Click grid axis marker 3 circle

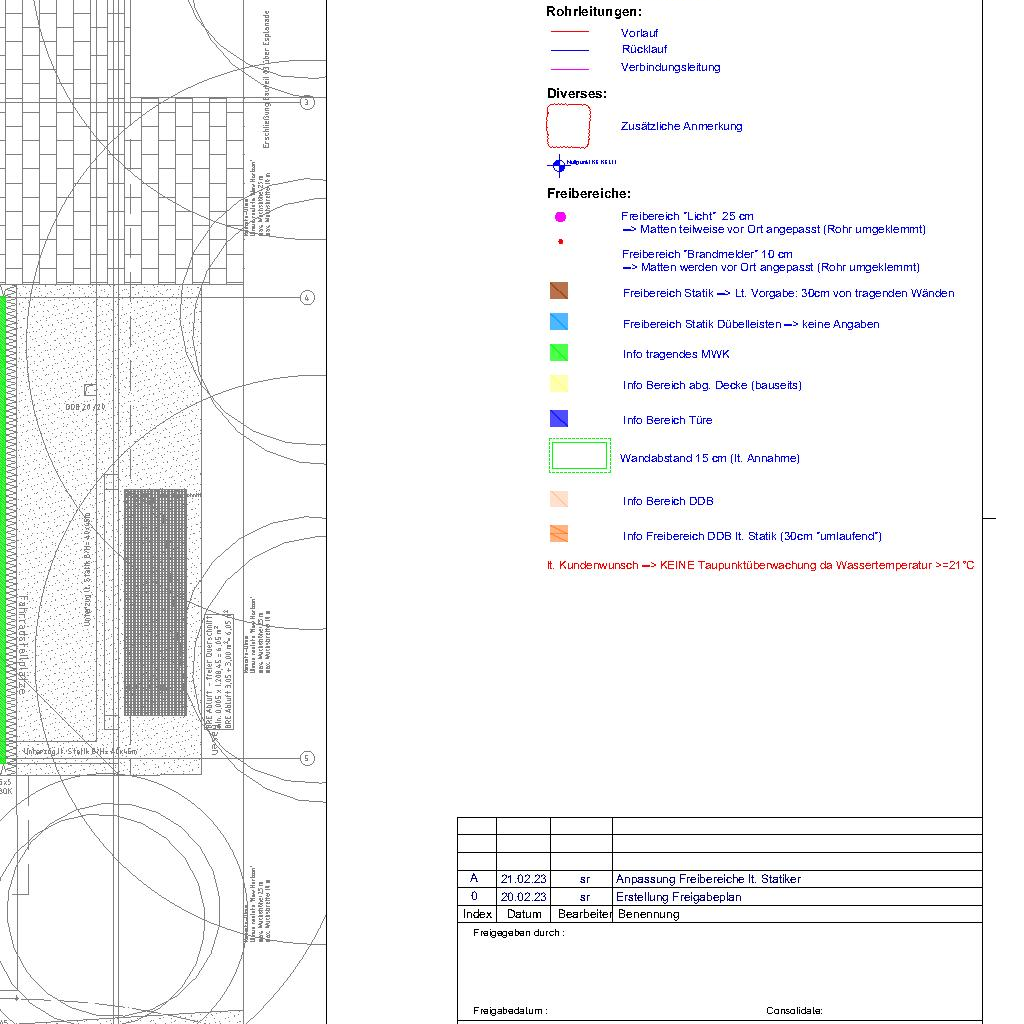click(x=307, y=102)
